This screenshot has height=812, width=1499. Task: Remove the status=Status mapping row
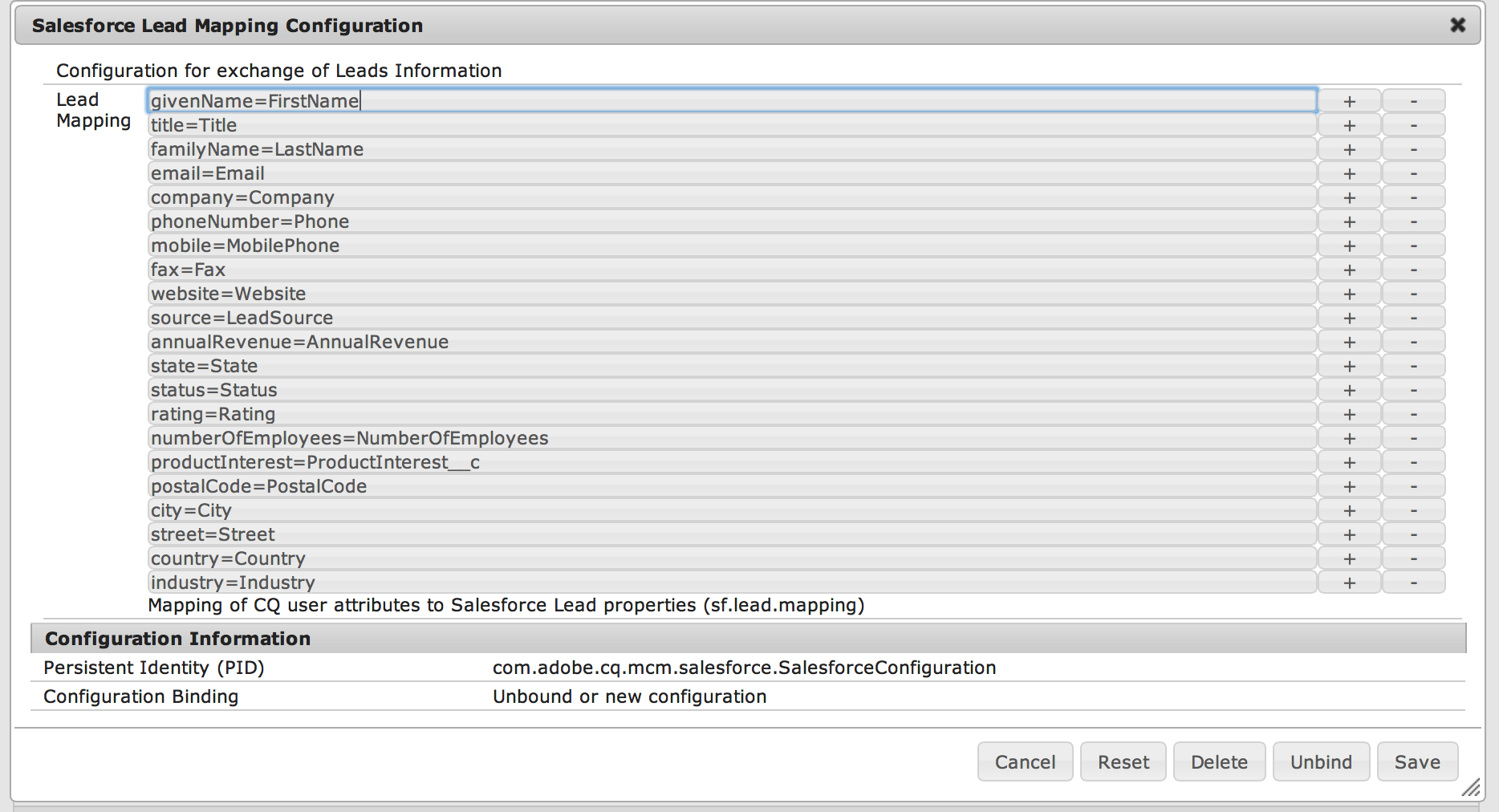1414,390
